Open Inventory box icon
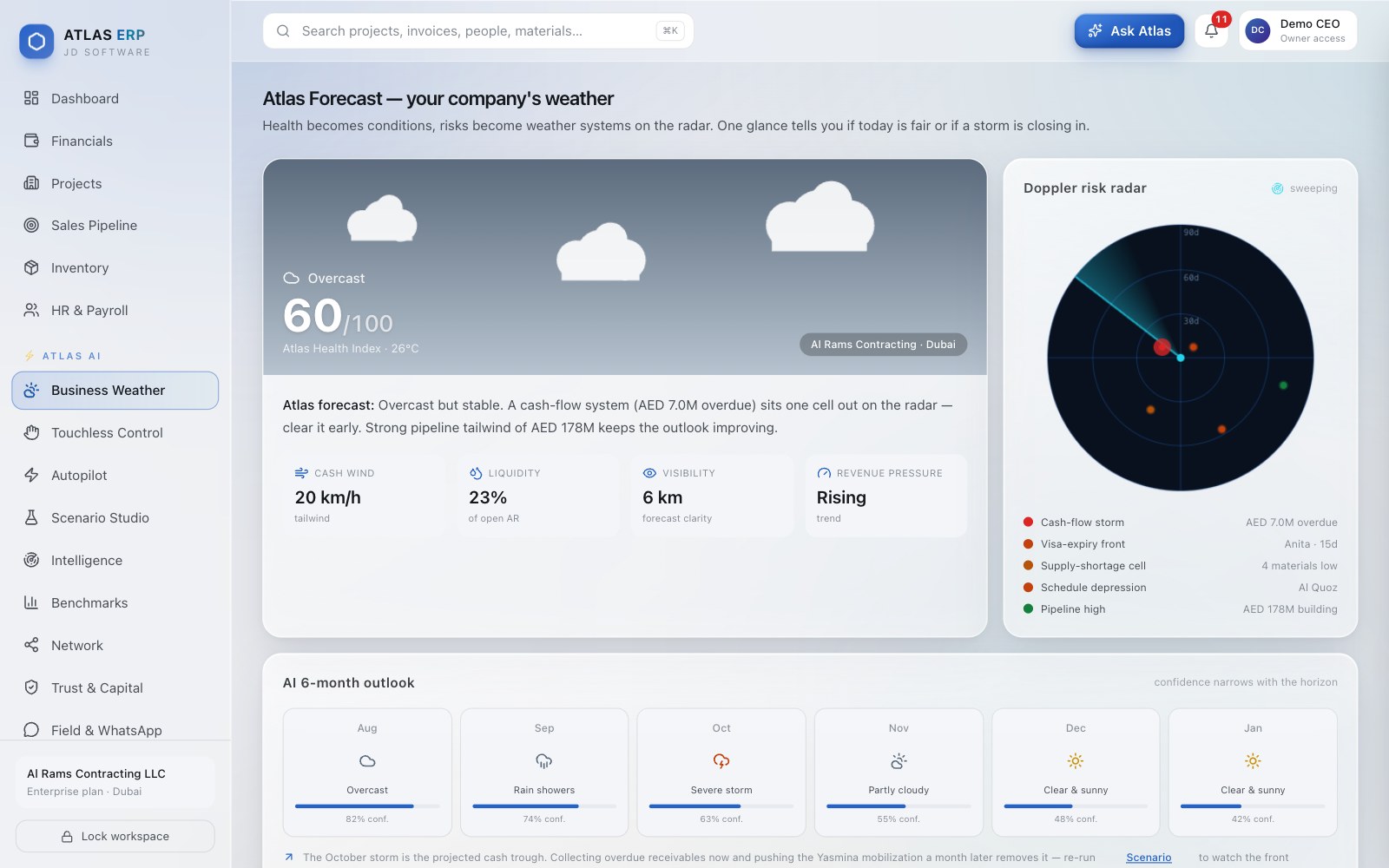Screen dimensions: 1389x868 (x=31, y=267)
